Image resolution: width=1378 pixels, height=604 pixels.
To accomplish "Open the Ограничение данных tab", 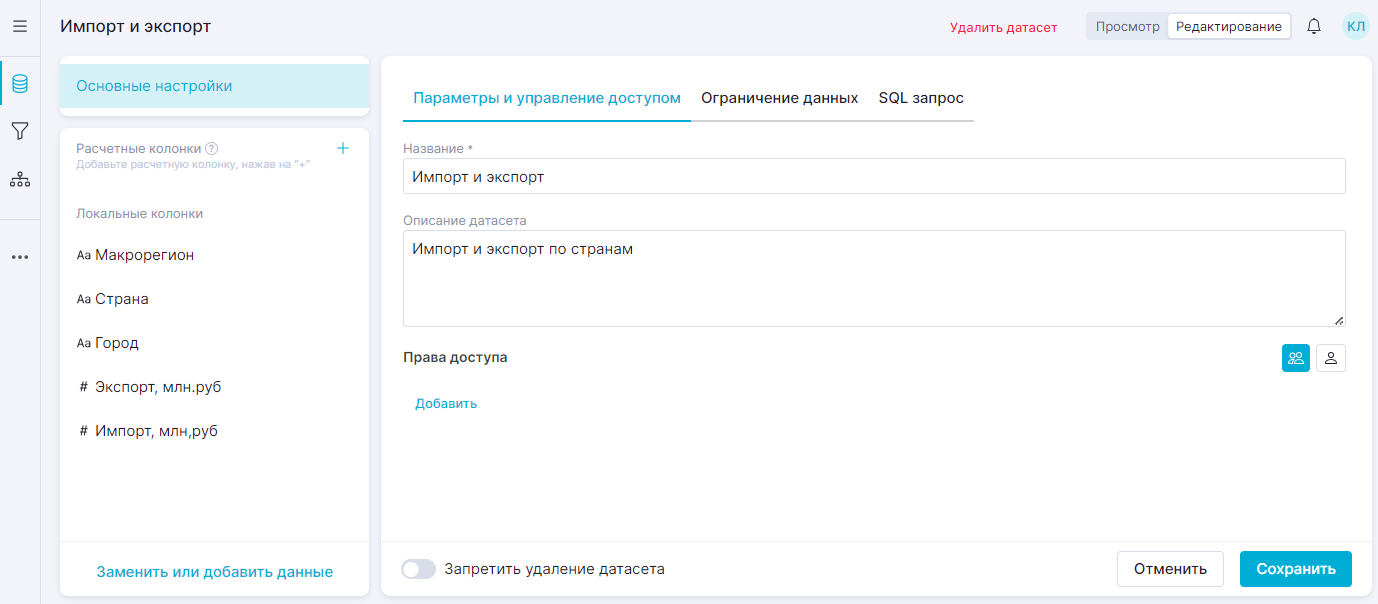I will (x=779, y=98).
